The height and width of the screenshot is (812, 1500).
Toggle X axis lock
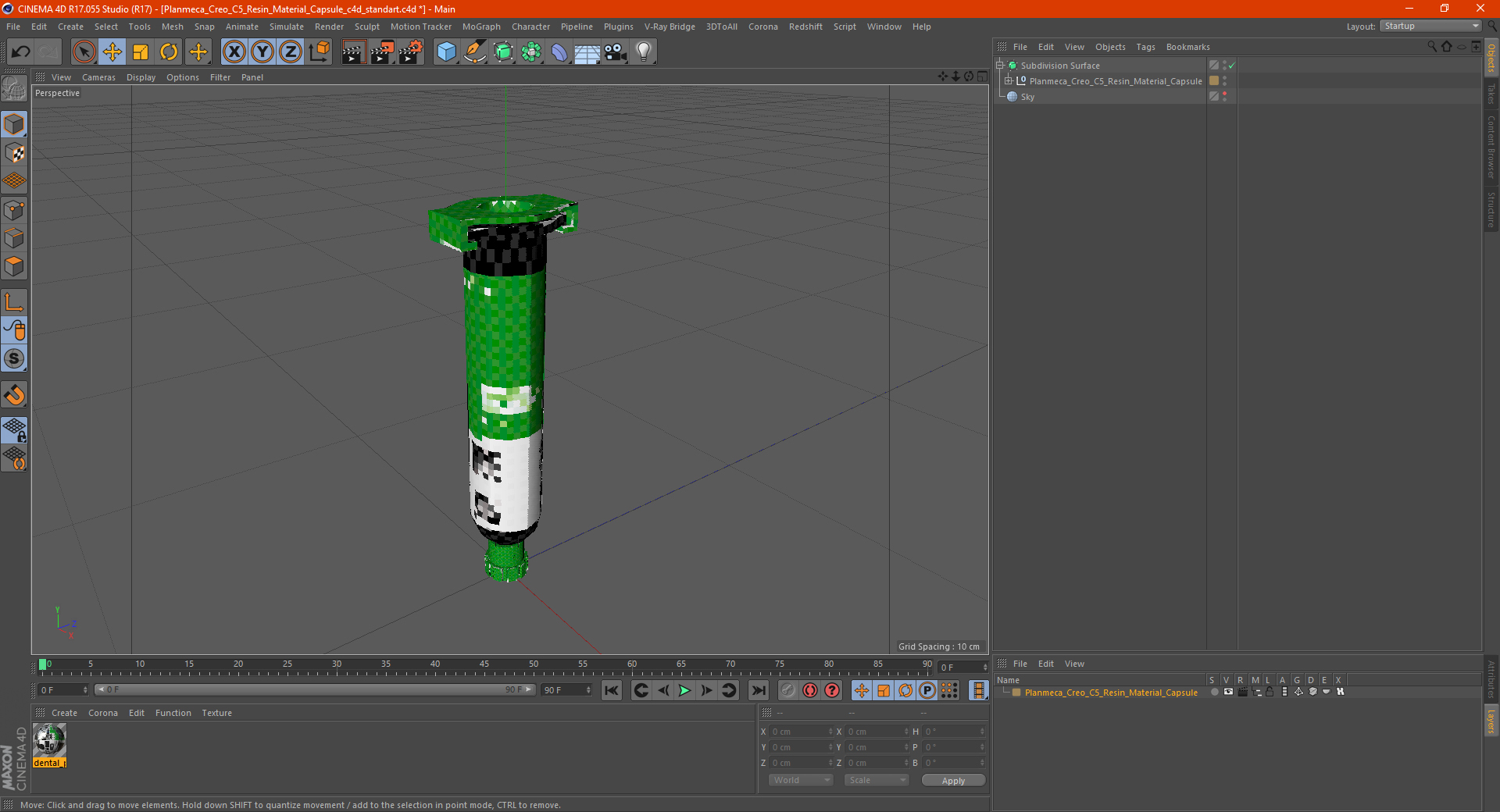point(234,52)
